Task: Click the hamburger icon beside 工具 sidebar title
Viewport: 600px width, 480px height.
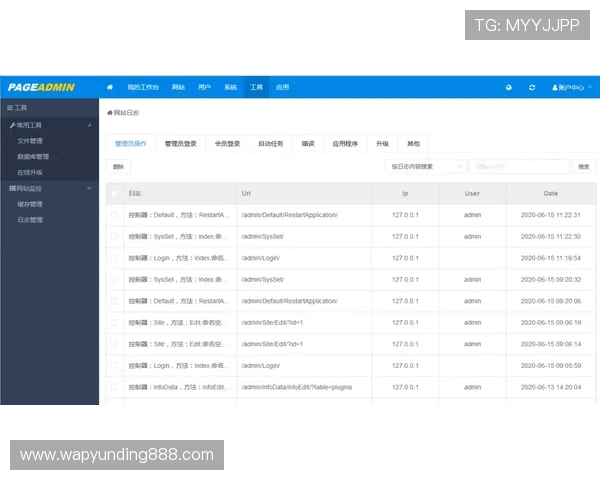Action: tap(10, 107)
